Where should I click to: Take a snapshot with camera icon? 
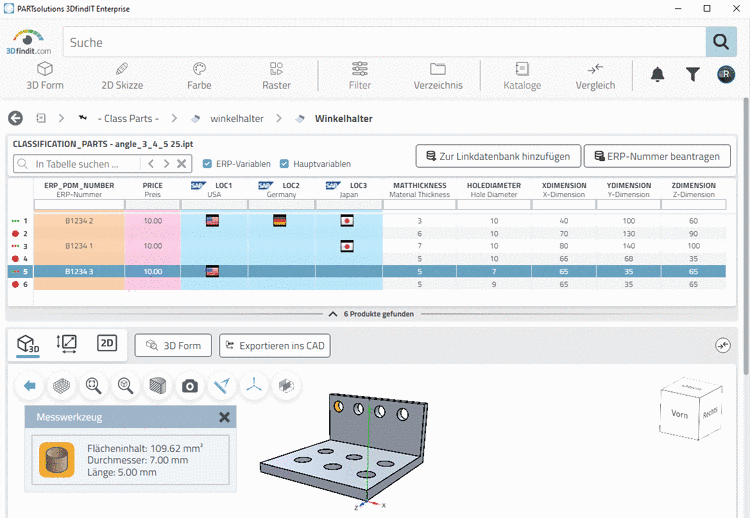[189, 386]
